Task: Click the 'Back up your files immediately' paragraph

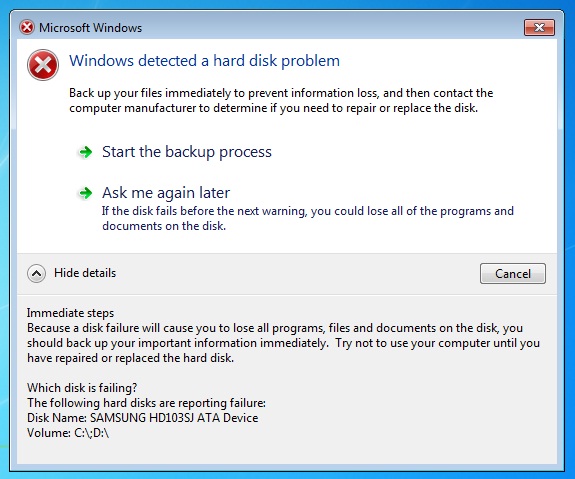Action: coord(281,100)
